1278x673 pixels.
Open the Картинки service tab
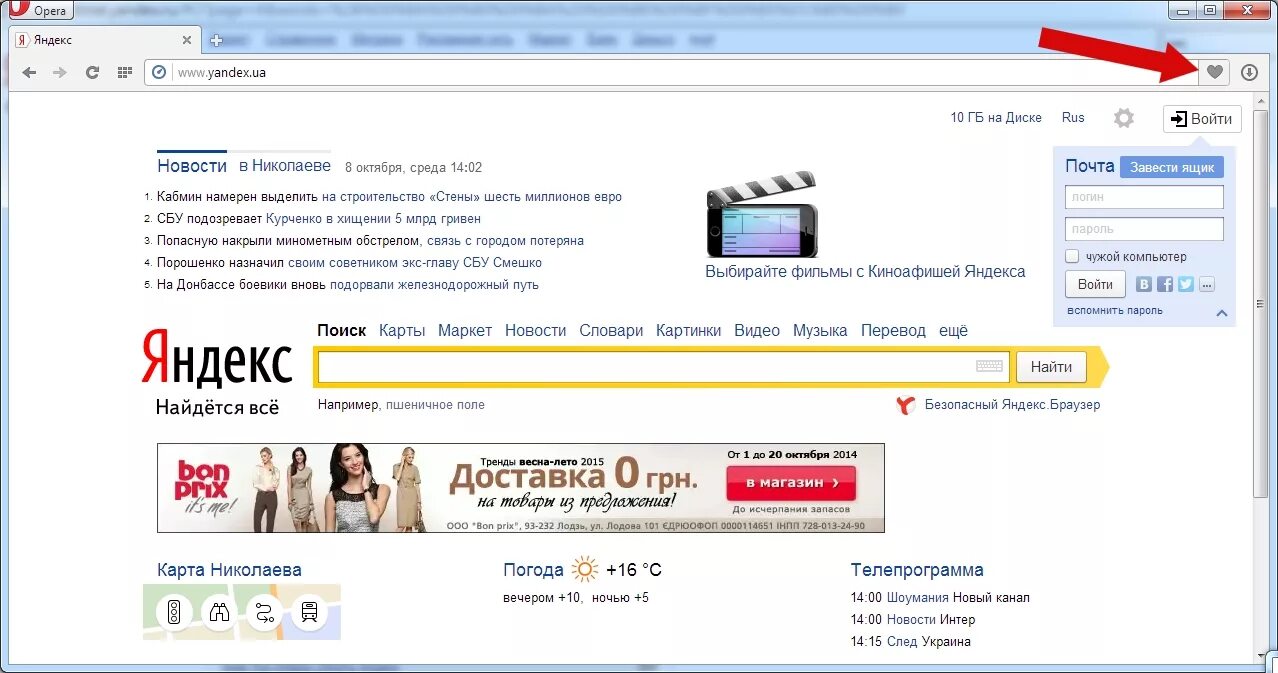tap(688, 330)
